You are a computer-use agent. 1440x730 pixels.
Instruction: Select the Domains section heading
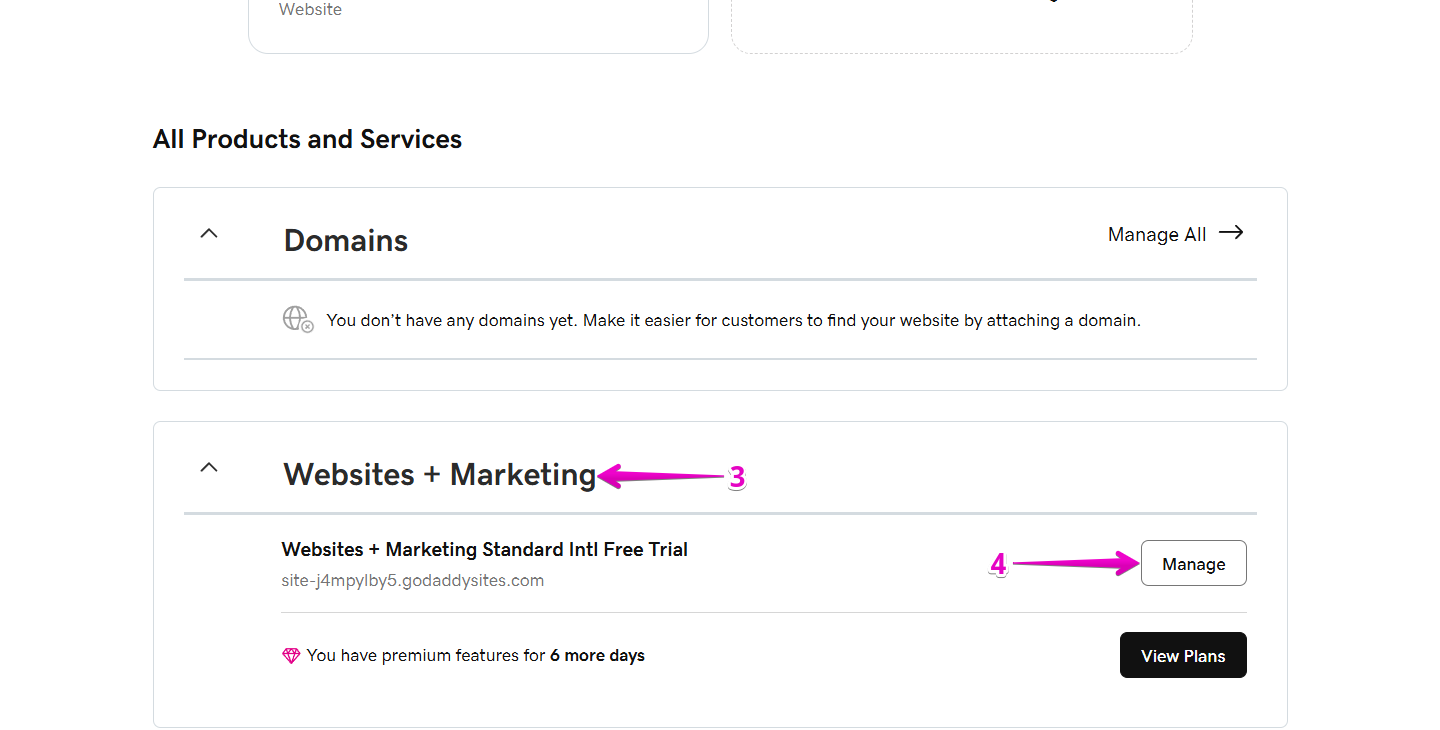(x=345, y=240)
